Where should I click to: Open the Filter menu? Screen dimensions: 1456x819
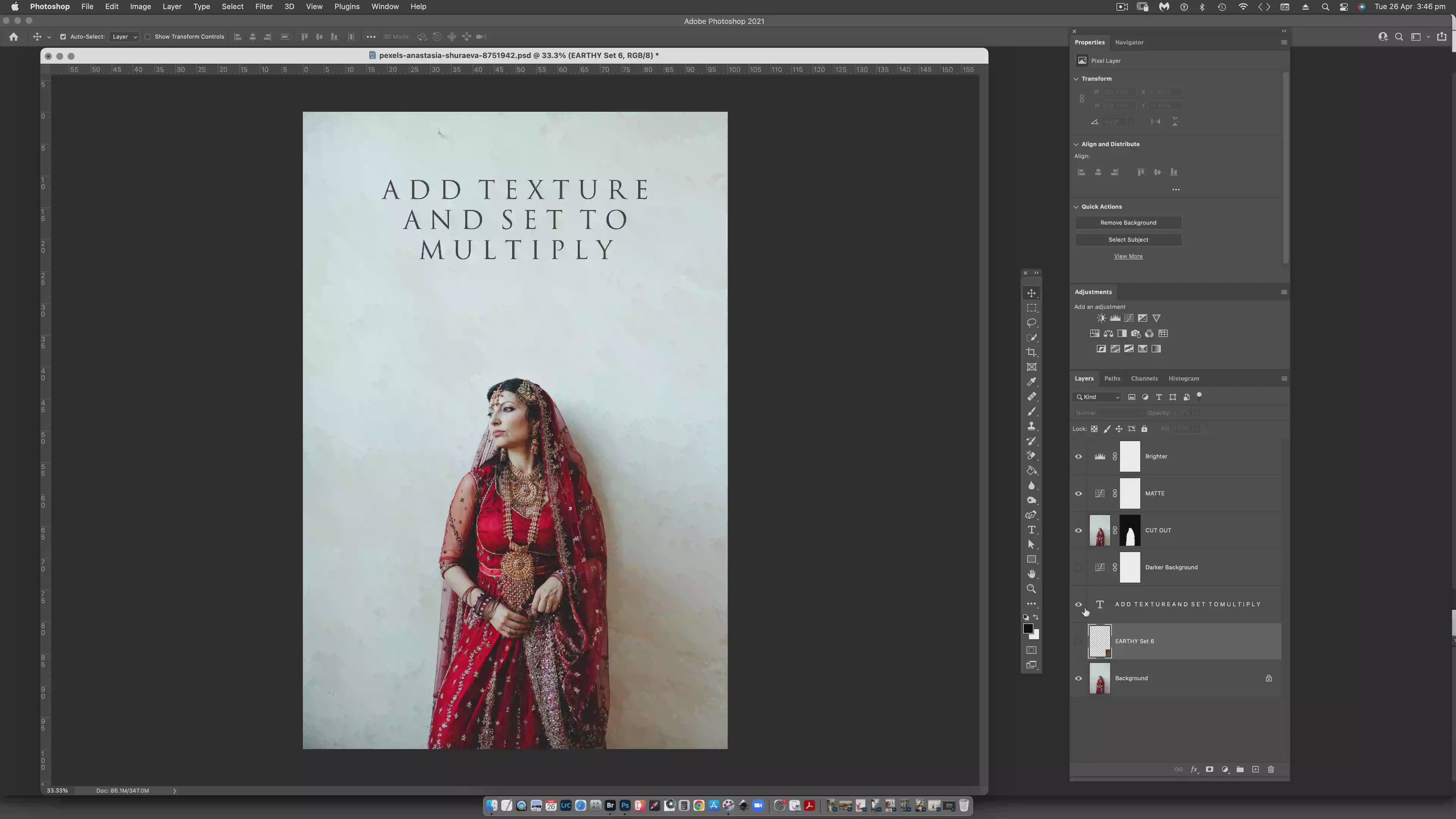point(264,7)
